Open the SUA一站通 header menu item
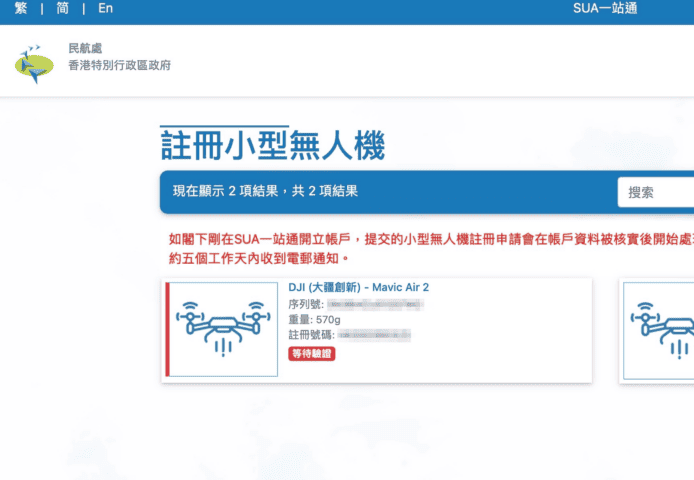 pyautogui.click(x=605, y=9)
